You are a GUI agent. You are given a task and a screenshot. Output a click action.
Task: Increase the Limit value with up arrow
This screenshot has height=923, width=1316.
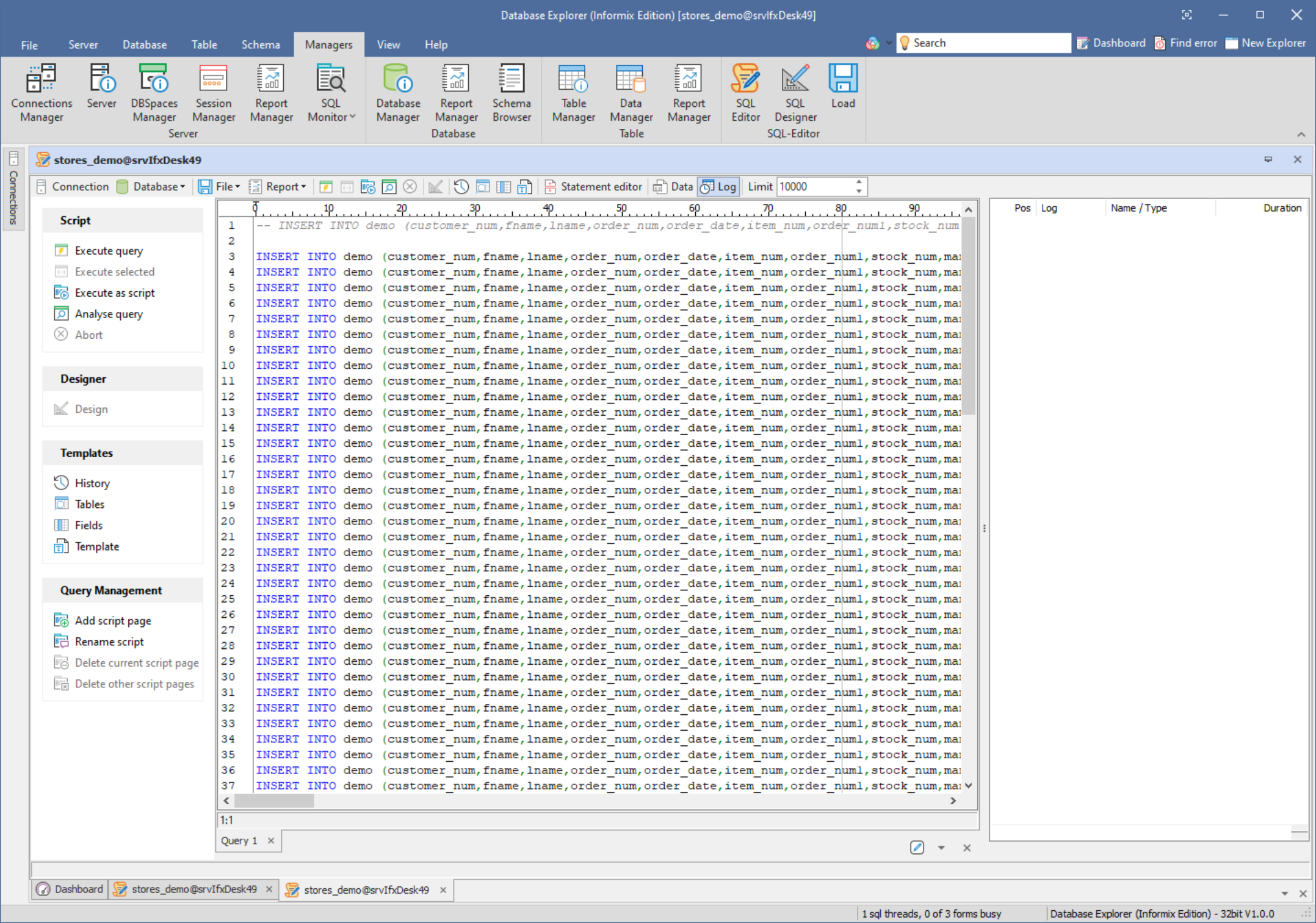point(859,182)
